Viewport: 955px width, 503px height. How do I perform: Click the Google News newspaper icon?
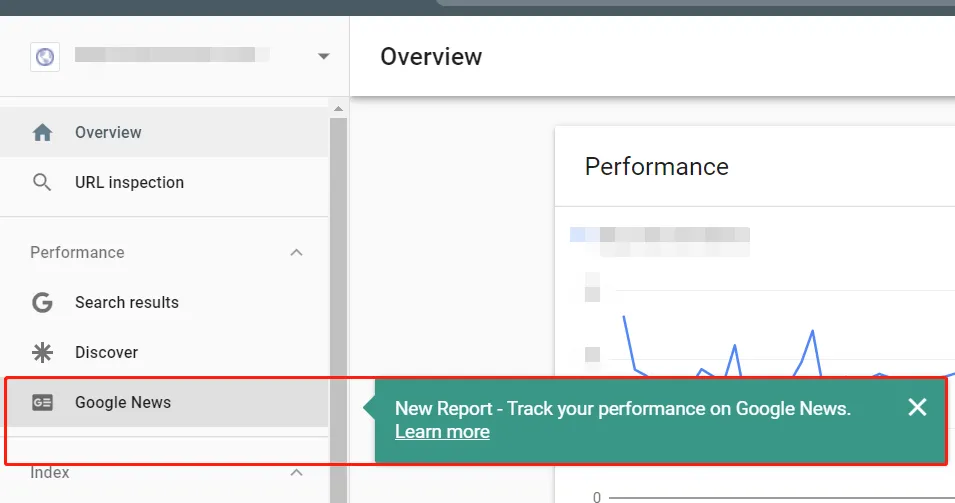(x=42, y=402)
